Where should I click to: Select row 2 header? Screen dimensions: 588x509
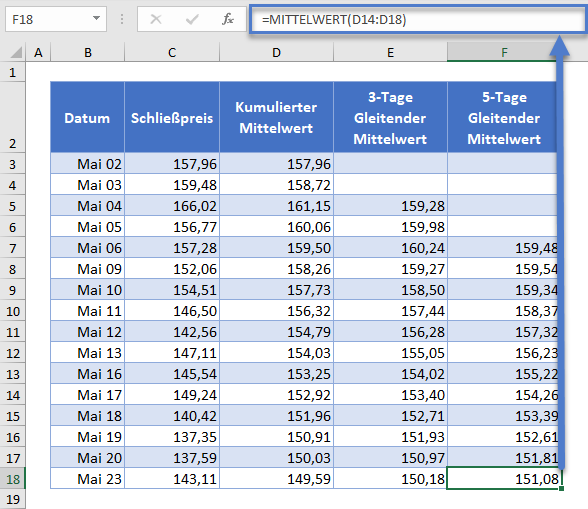12,117
